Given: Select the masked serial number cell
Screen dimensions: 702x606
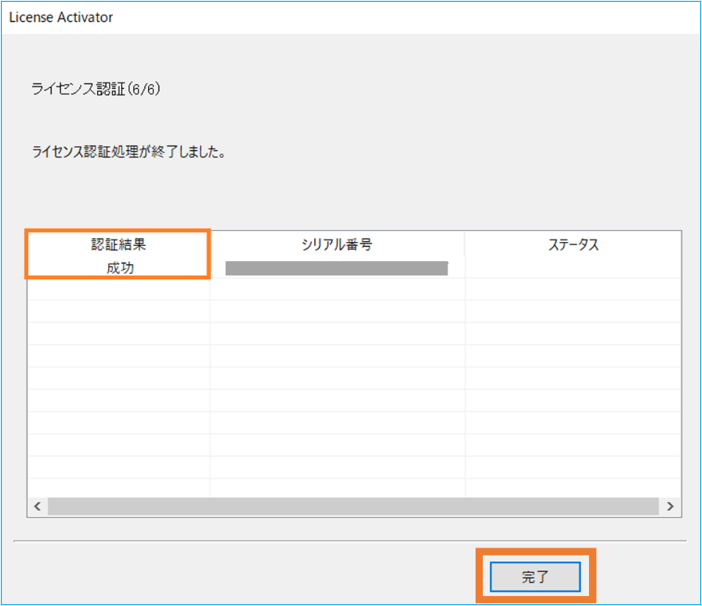Looking at the screenshot, I should pos(337,268).
